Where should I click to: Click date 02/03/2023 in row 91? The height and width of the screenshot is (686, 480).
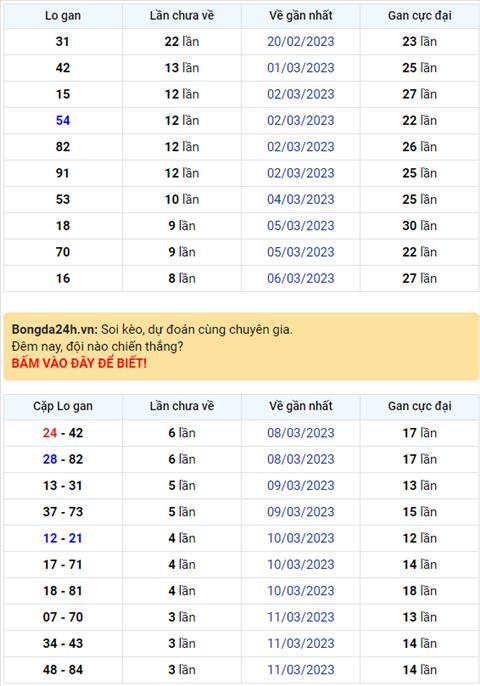301,173
